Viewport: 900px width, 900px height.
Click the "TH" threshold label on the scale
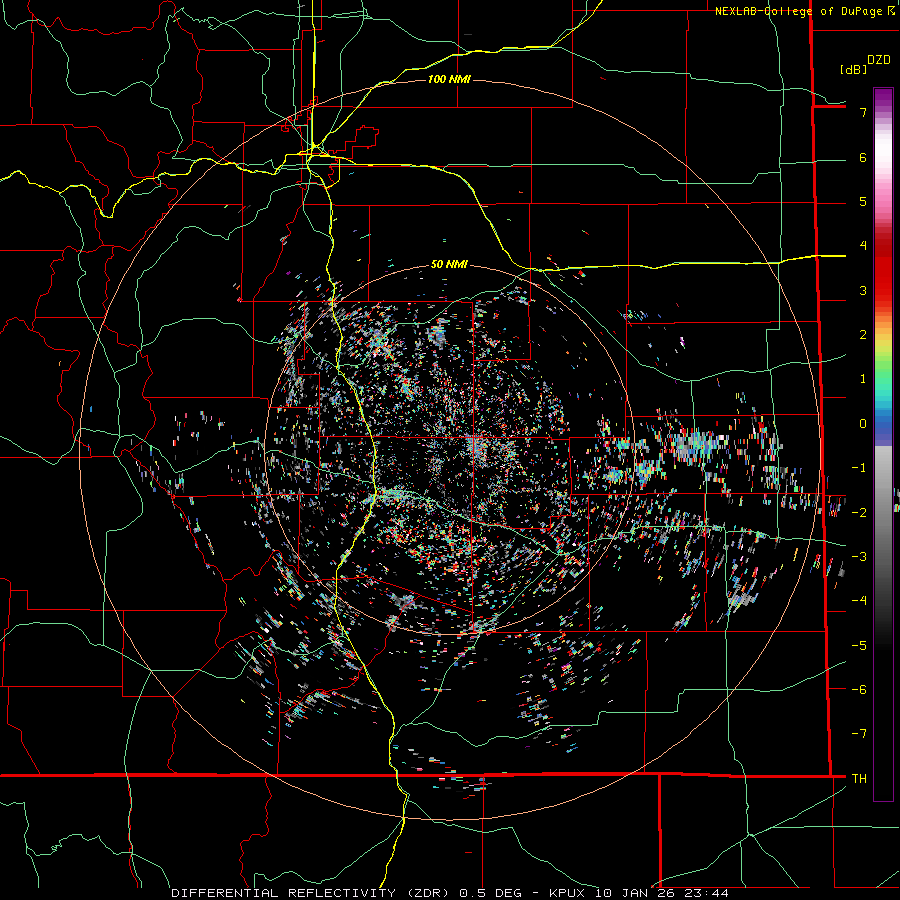point(859,778)
